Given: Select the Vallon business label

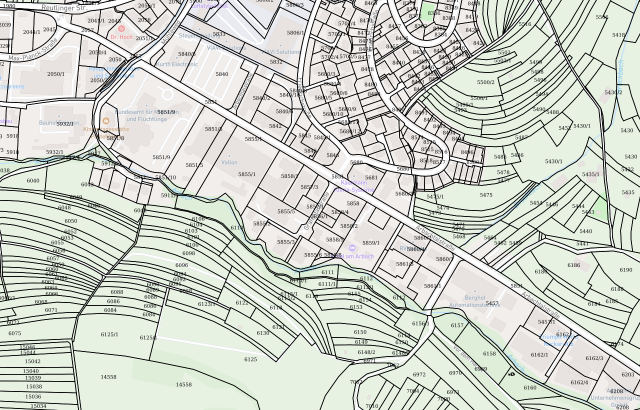Looking at the screenshot, I should point(229,162).
